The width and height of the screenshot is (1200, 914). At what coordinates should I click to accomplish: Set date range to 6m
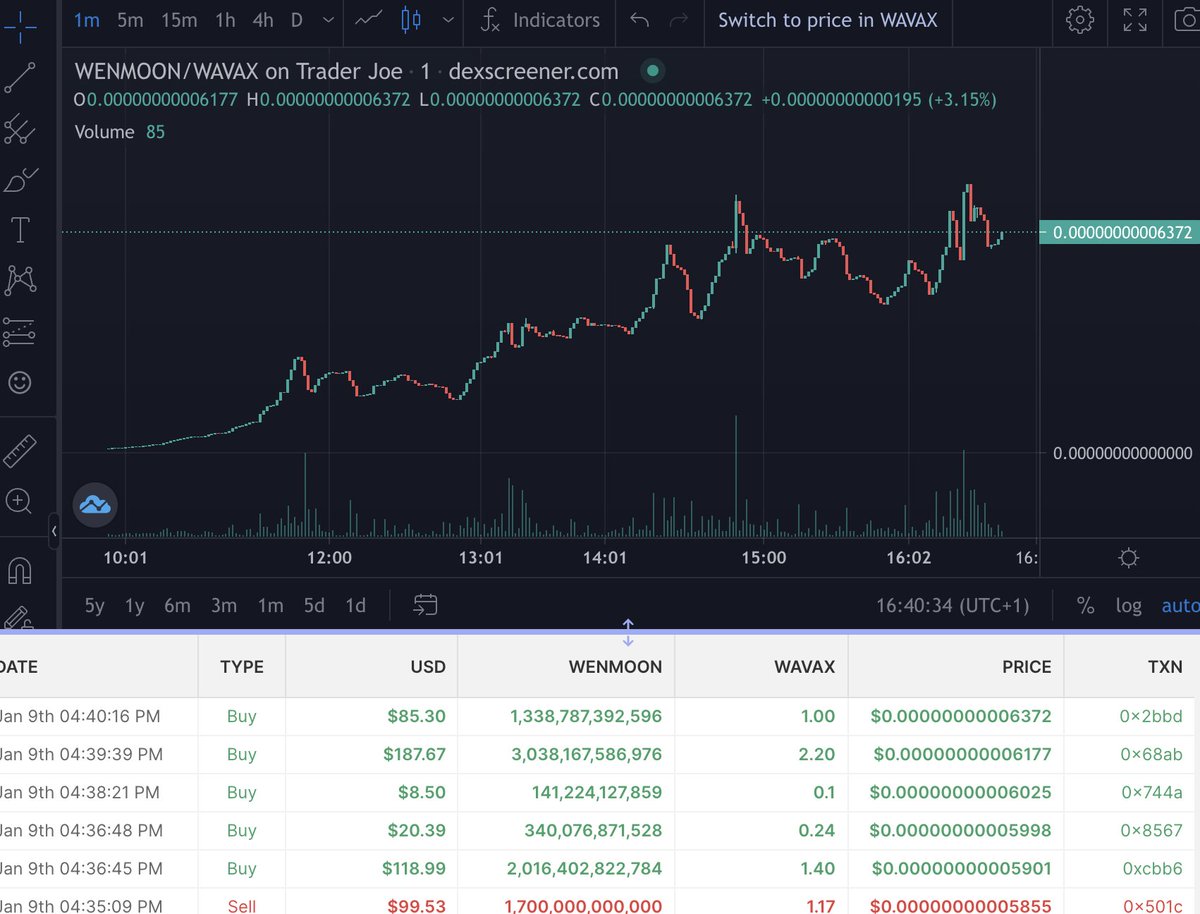coord(177,605)
